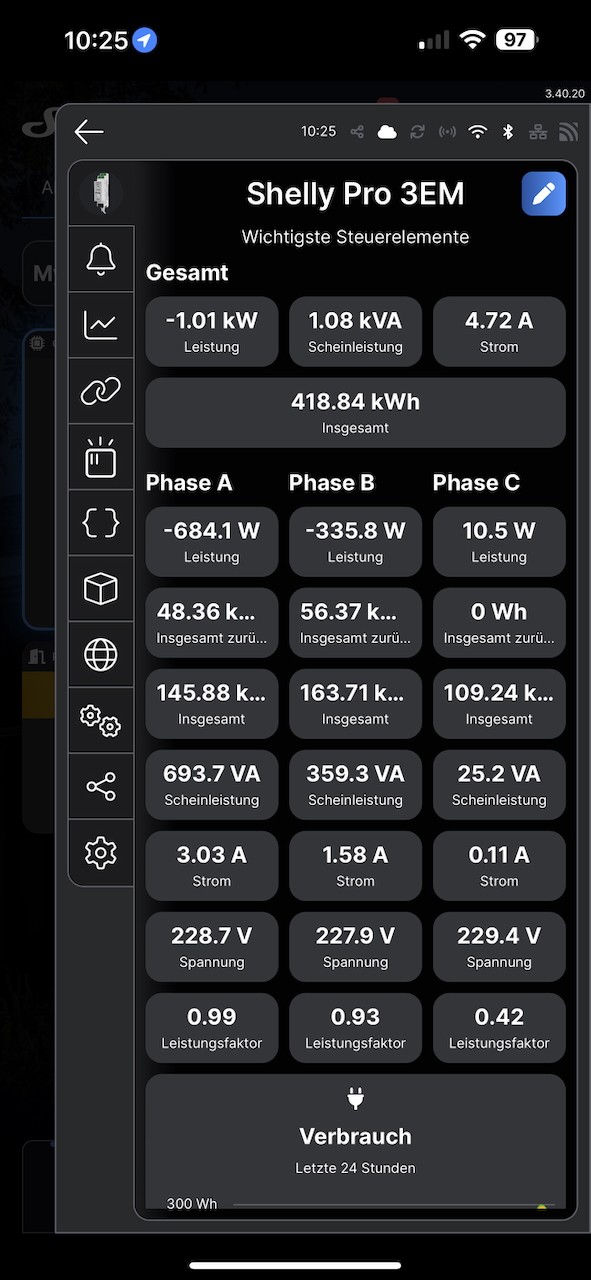Tap the 418.84 kWh Insgesamt tile
Image resolution: width=591 pixels, height=1280 pixels.
click(x=356, y=413)
